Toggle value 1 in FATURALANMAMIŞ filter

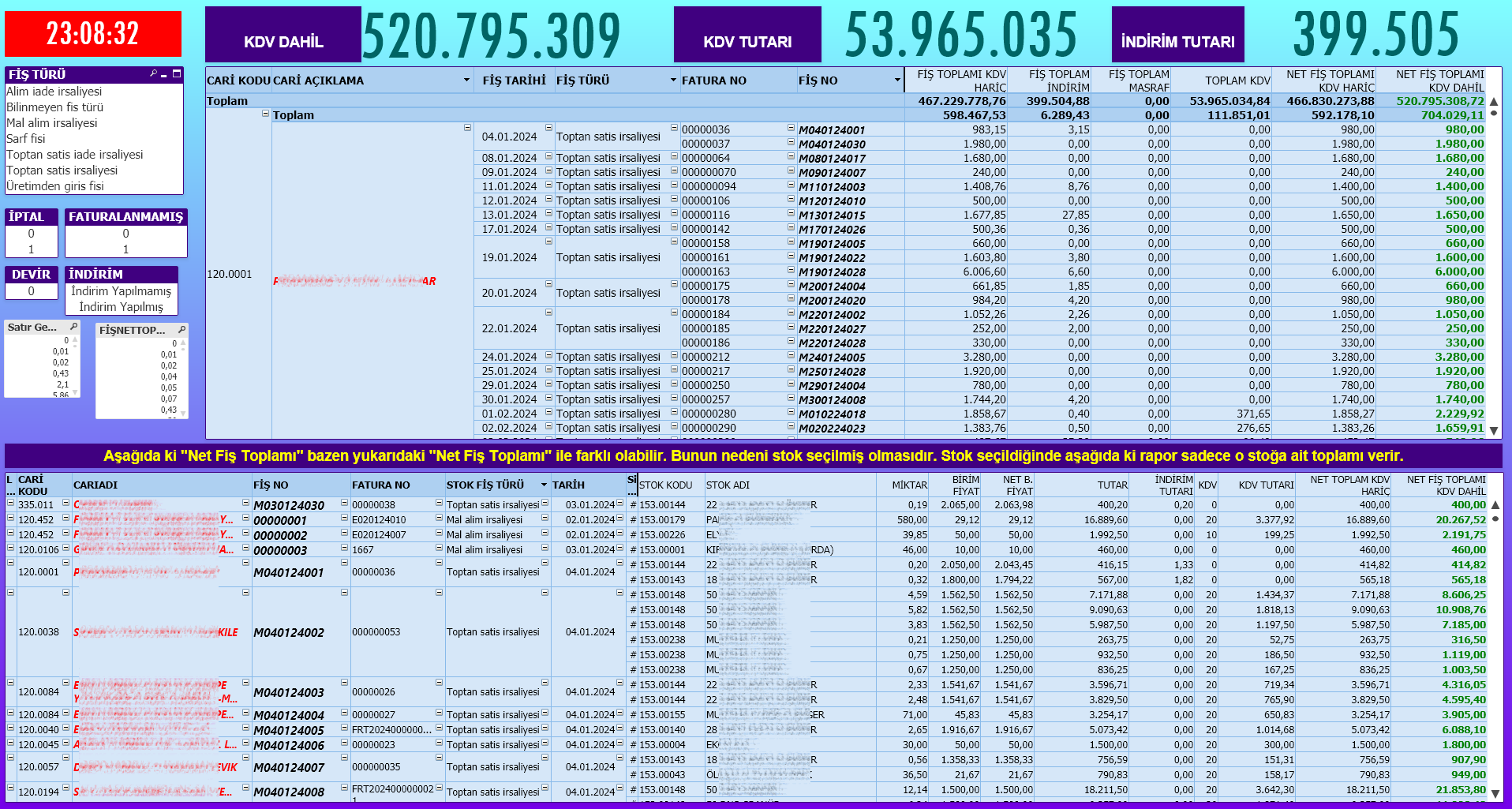(125, 249)
